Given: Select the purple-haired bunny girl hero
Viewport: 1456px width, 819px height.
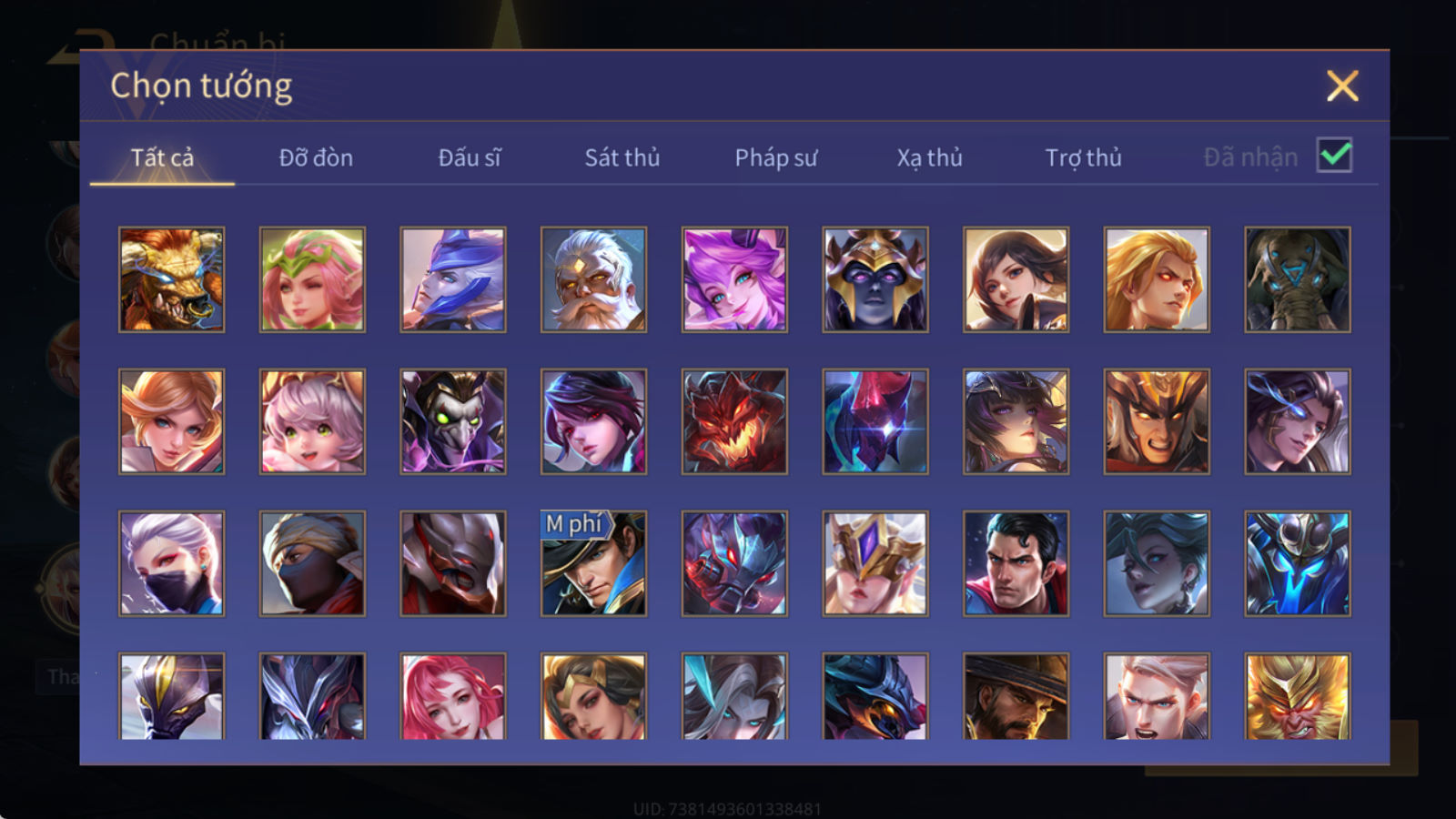Looking at the screenshot, I should (x=734, y=279).
